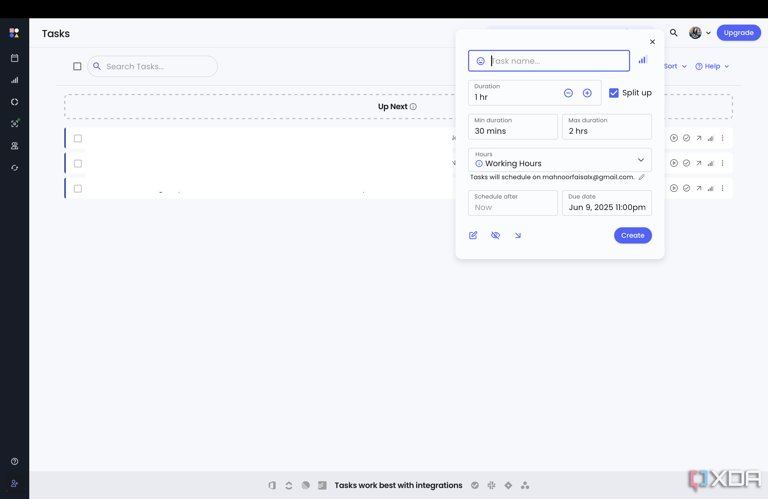
Task: Uncheck the Split up checkbox
Action: 614,93
